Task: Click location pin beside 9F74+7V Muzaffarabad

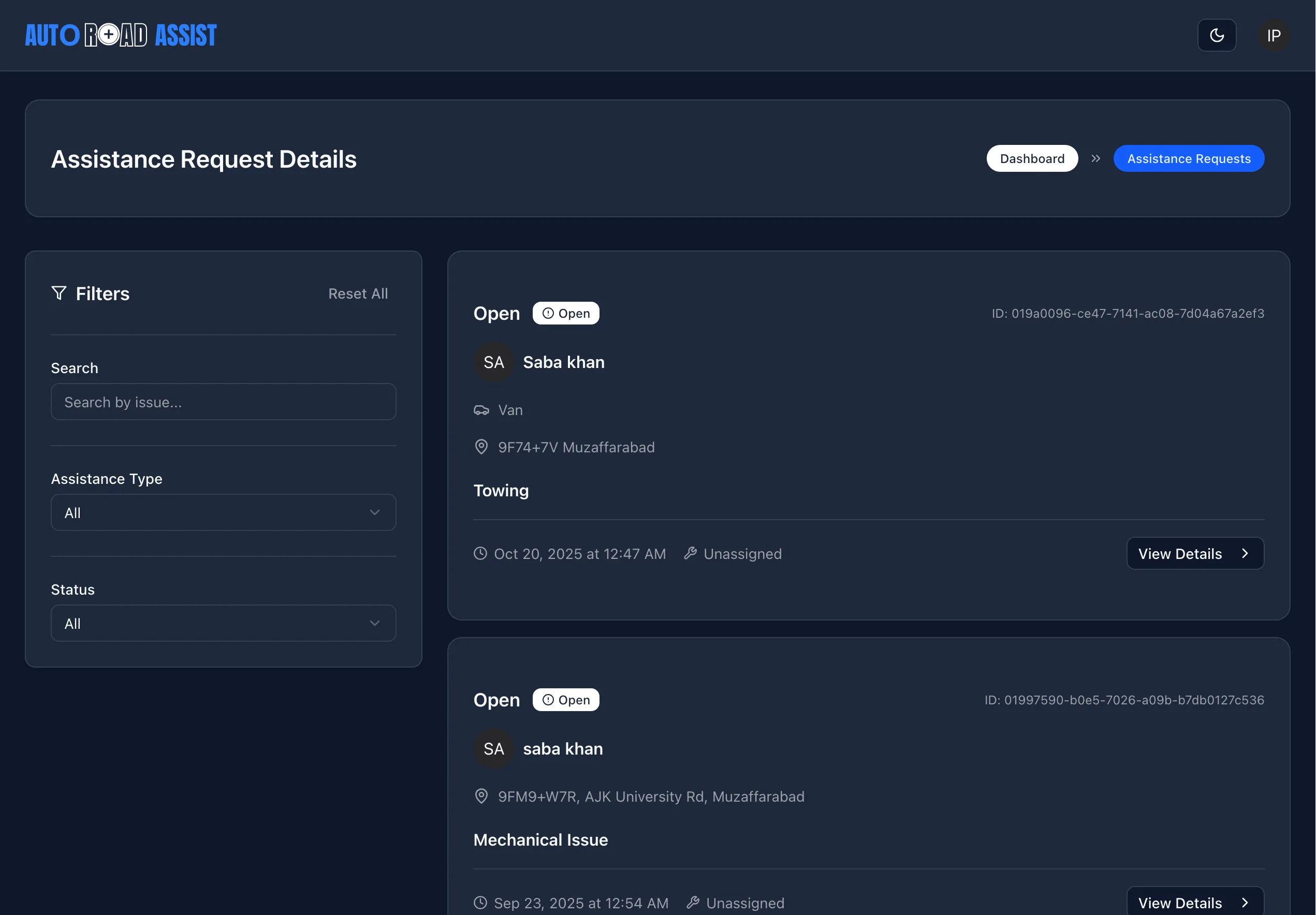Action: coord(481,447)
